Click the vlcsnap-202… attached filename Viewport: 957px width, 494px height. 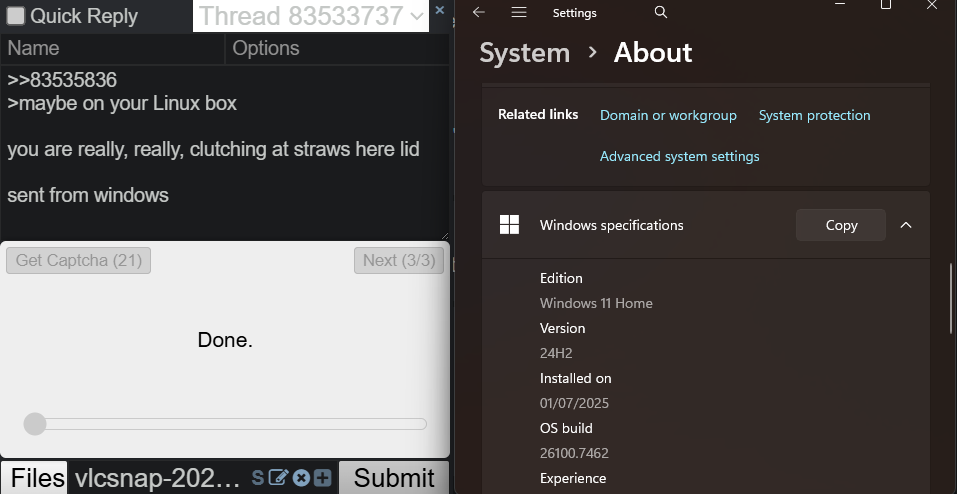pyautogui.click(x=157, y=478)
